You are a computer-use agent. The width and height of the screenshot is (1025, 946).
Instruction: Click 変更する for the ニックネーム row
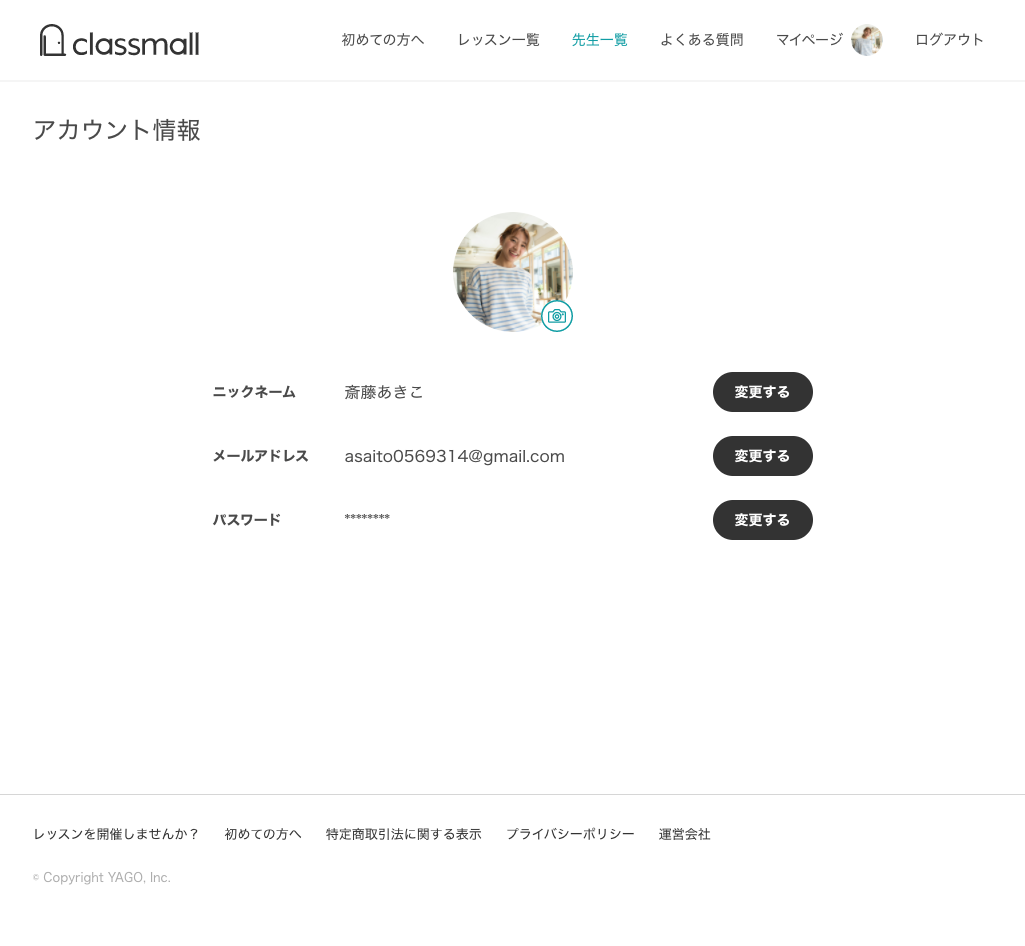762,392
